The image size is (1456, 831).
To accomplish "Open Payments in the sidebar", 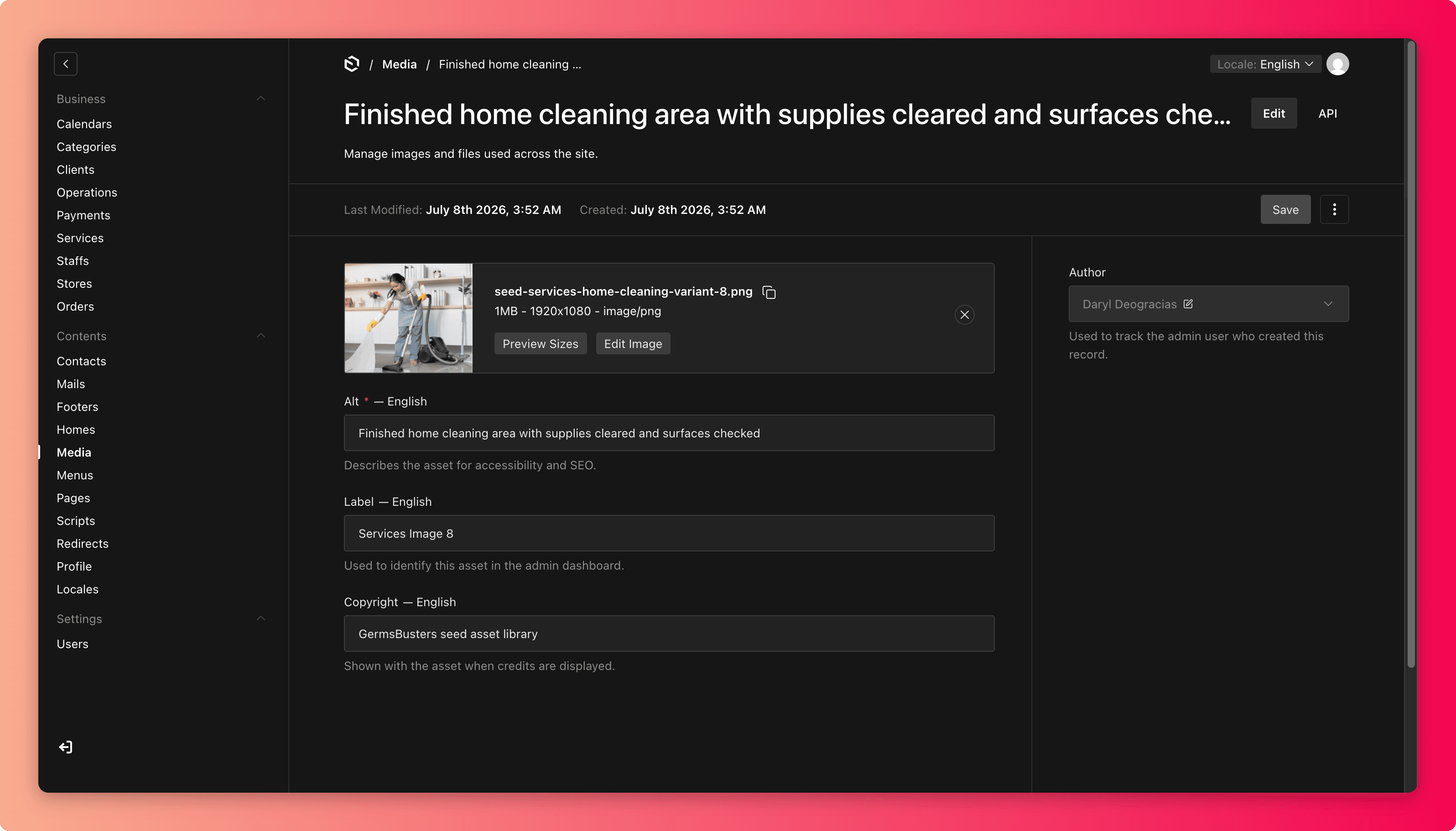I will [83, 215].
